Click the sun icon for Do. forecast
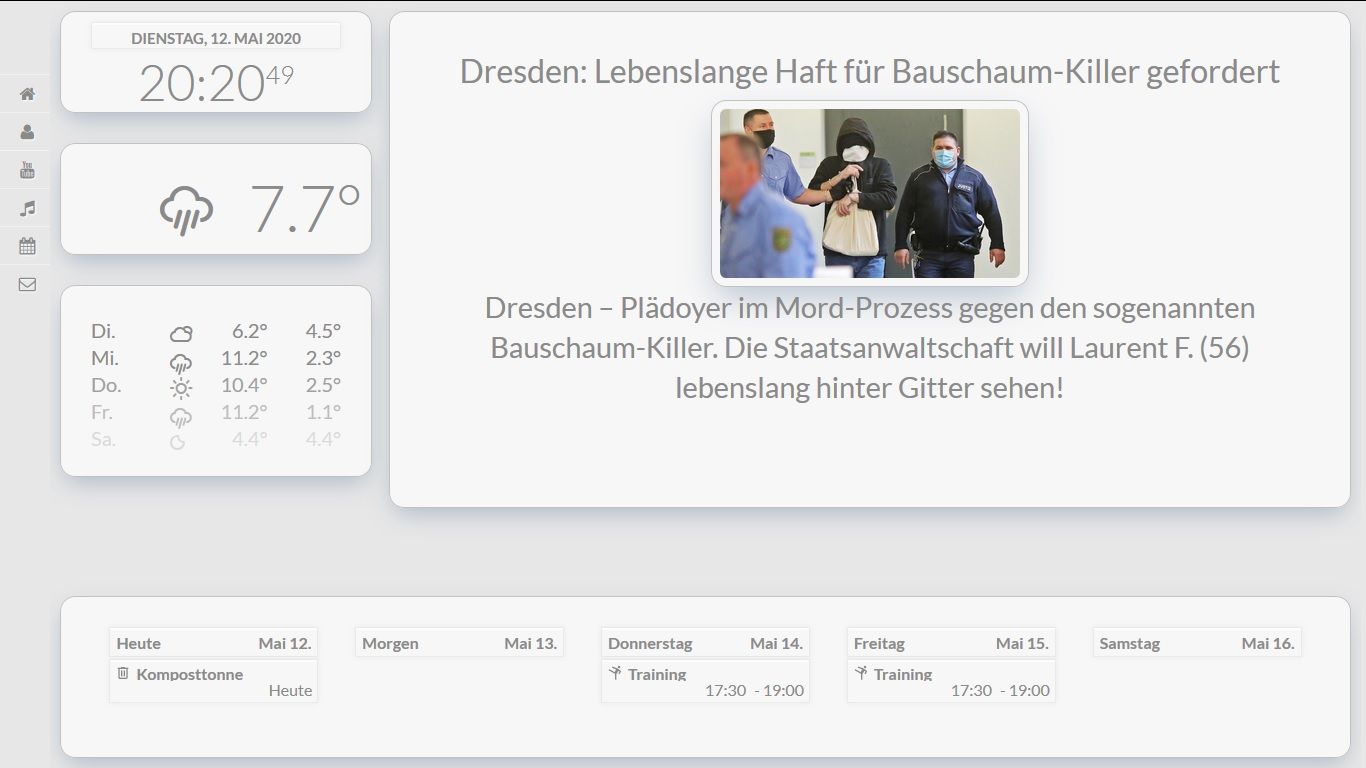 [181, 388]
